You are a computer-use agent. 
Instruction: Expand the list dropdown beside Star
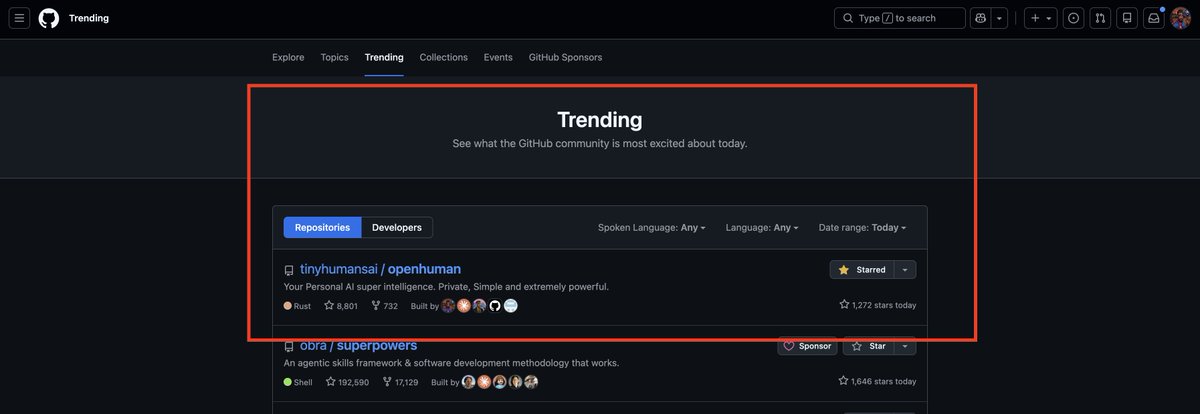pos(905,346)
